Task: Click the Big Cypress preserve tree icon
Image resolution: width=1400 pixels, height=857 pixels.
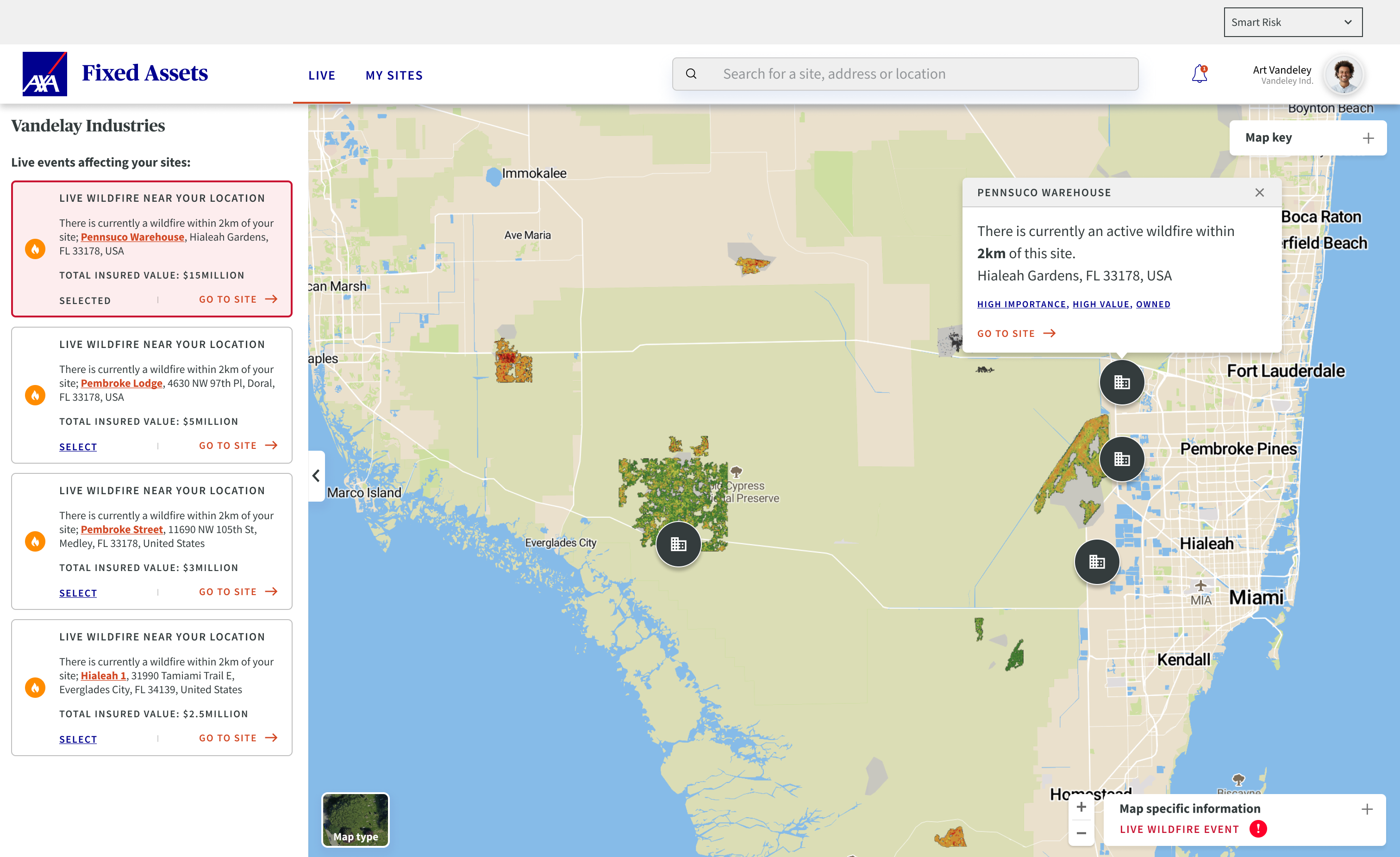Action: pos(737,472)
